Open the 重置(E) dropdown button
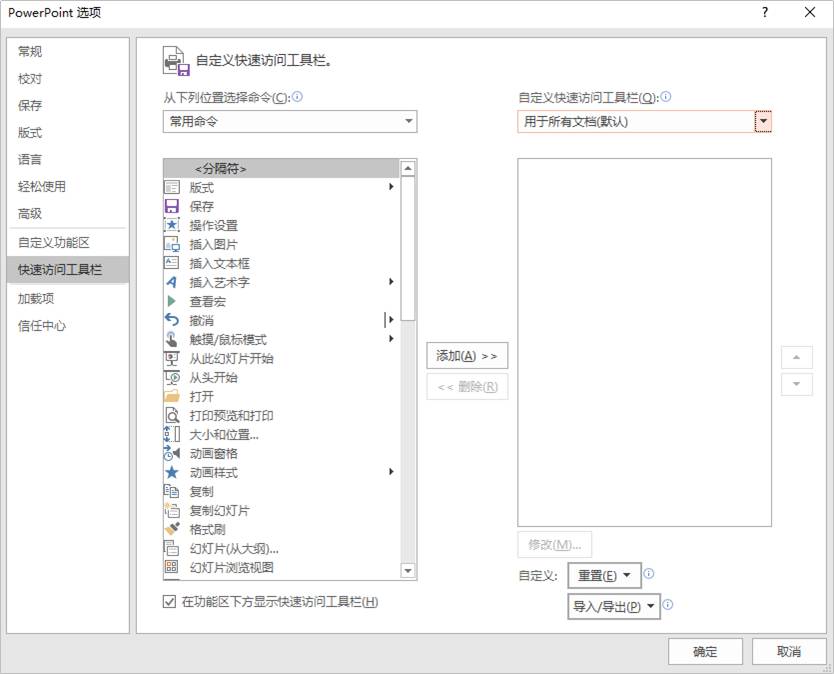This screenshot has height=674, width=834. [604, 576]
